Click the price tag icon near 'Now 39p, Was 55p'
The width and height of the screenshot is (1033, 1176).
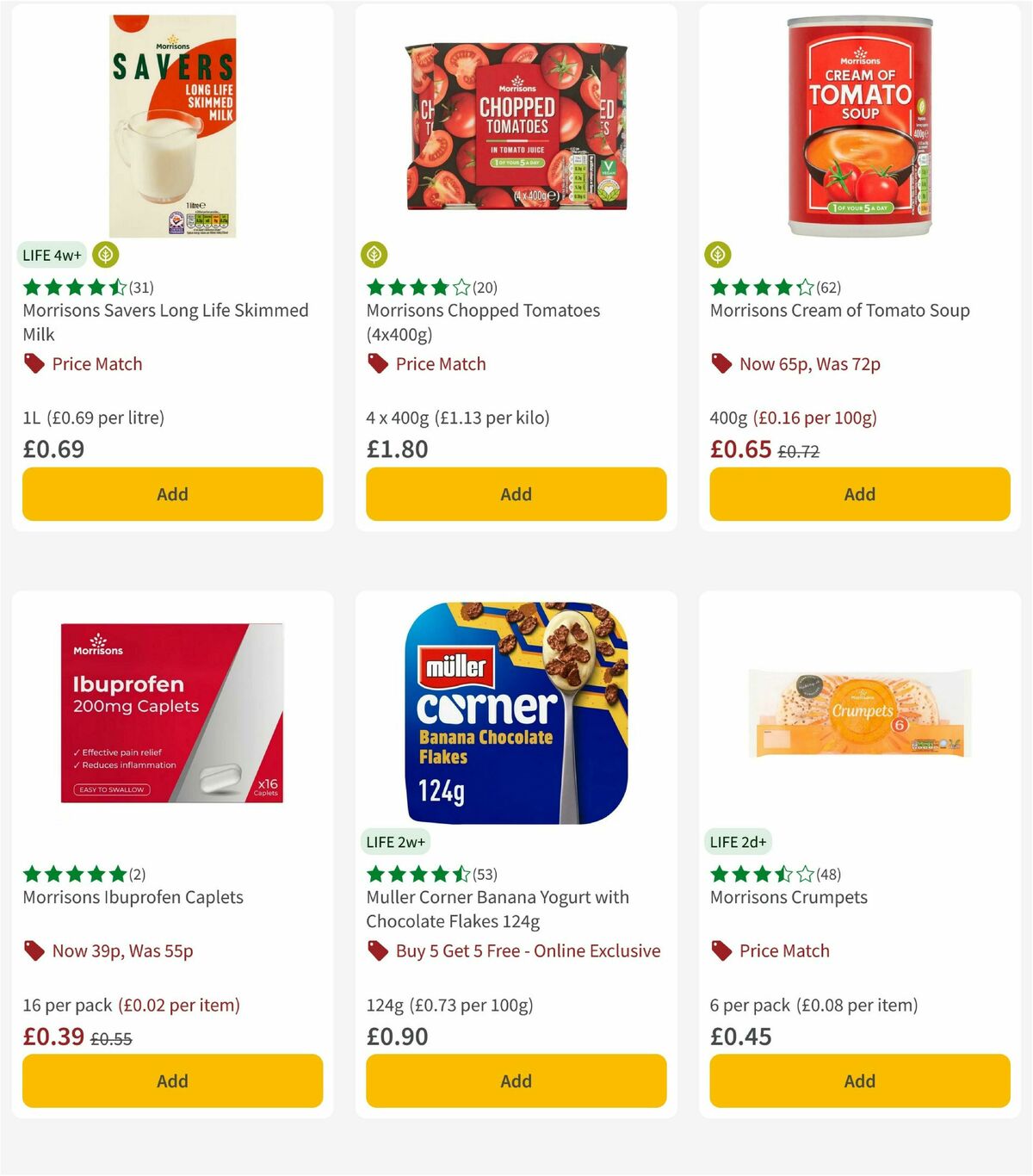click(x=34, y=950)
